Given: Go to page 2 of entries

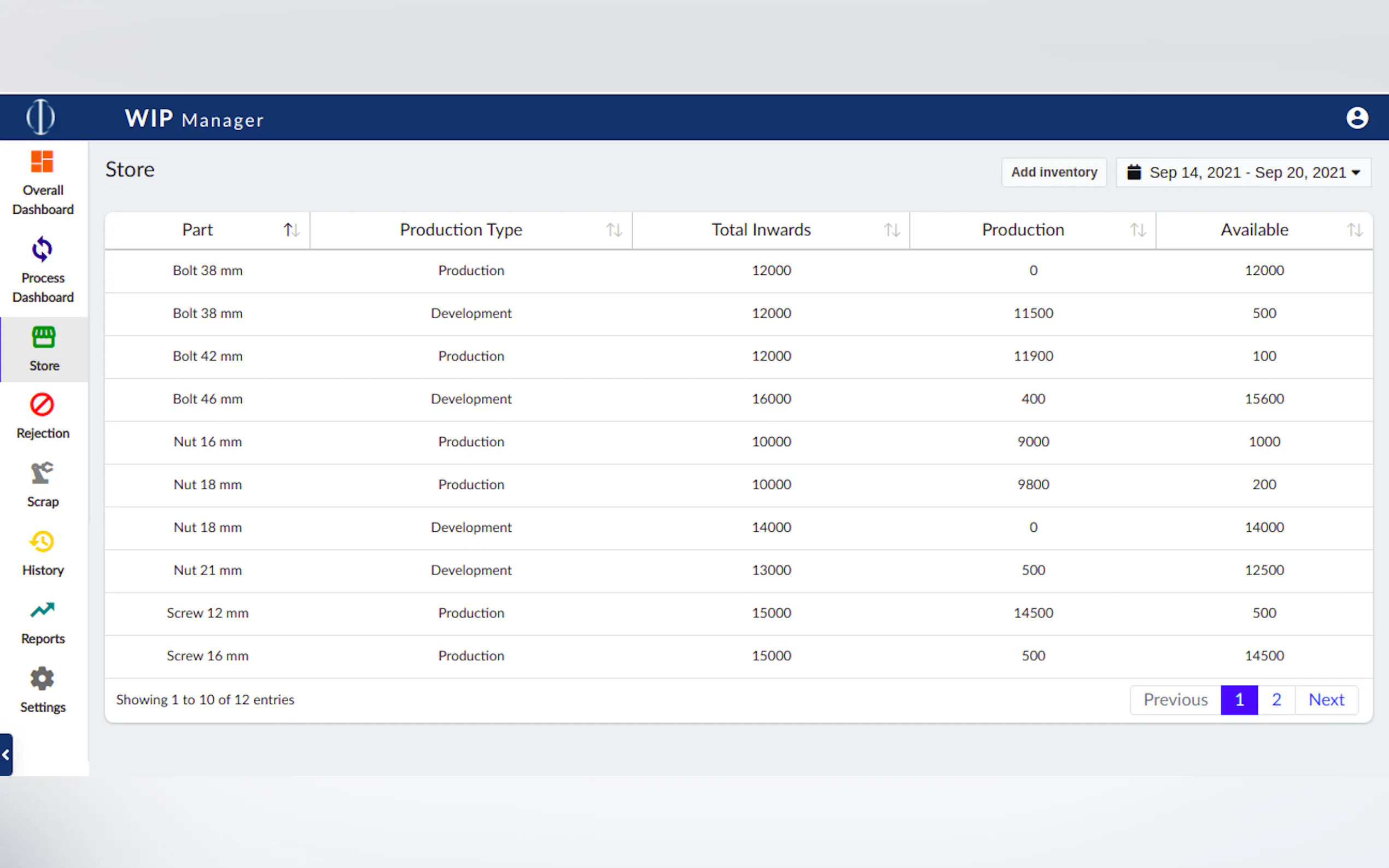Looking at the screenshot, I should coord(1276,700).
